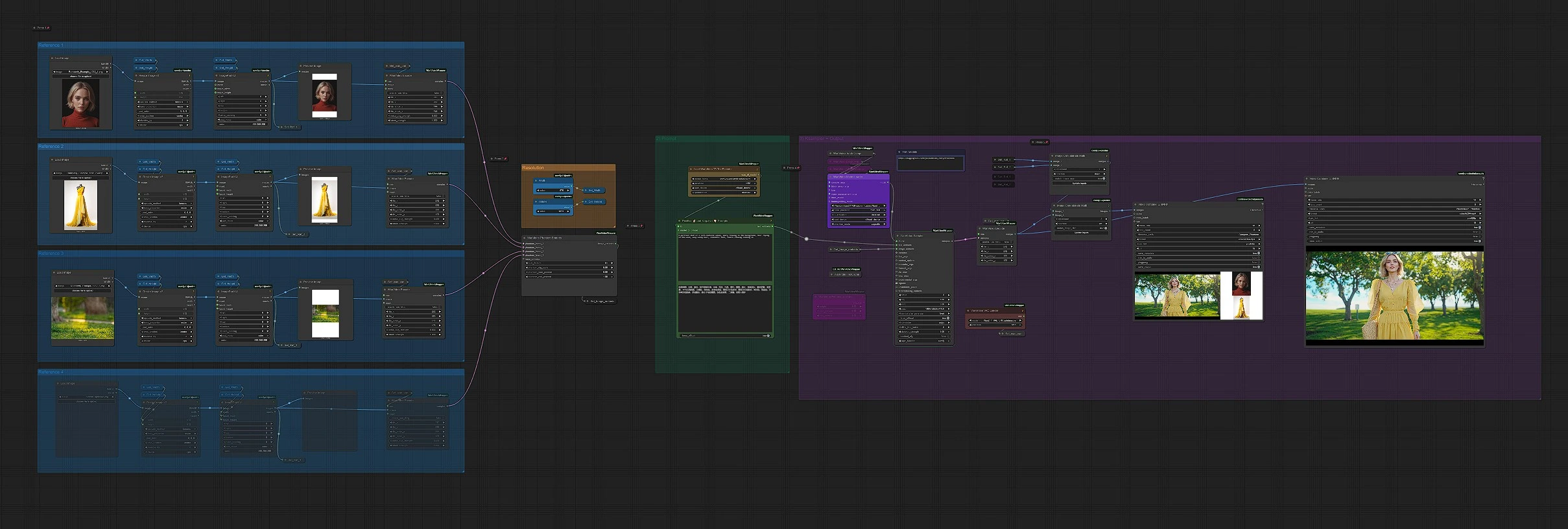1568x529 pixels.
Task: Click choose file to upload in Reference 1
Action: (82, 76)
